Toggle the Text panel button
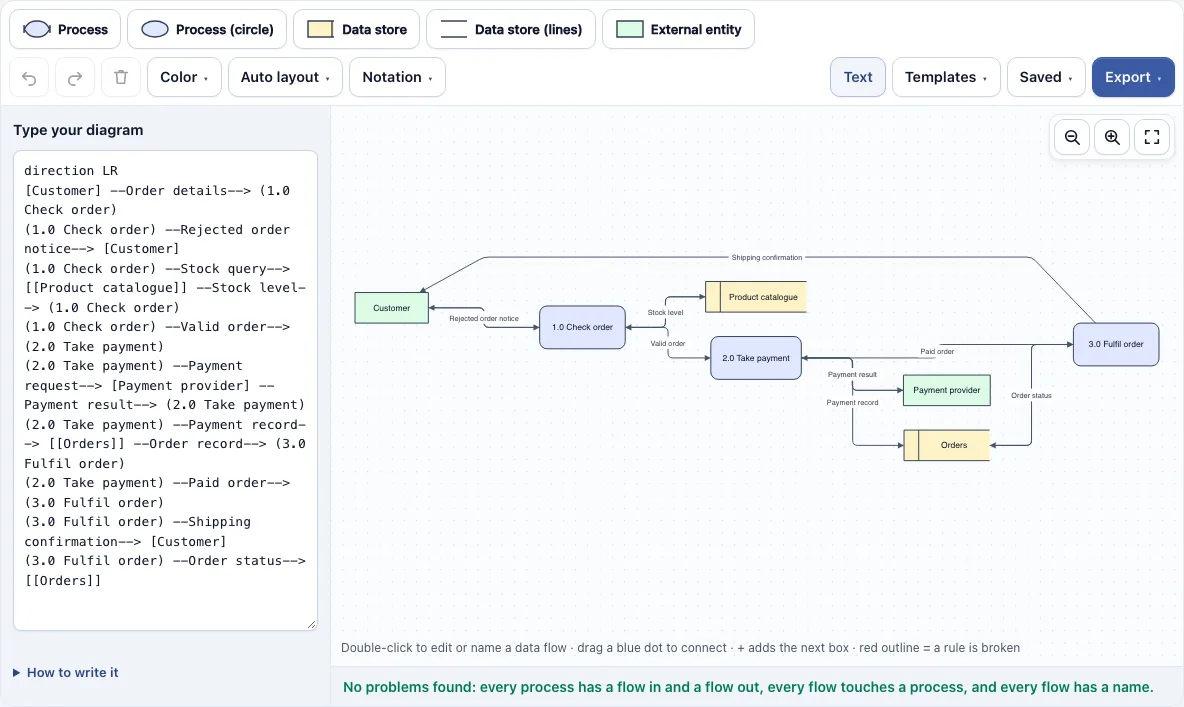The height and width of the screenshot is (707, 1184). pyautogui.click(x=858, y=77)
